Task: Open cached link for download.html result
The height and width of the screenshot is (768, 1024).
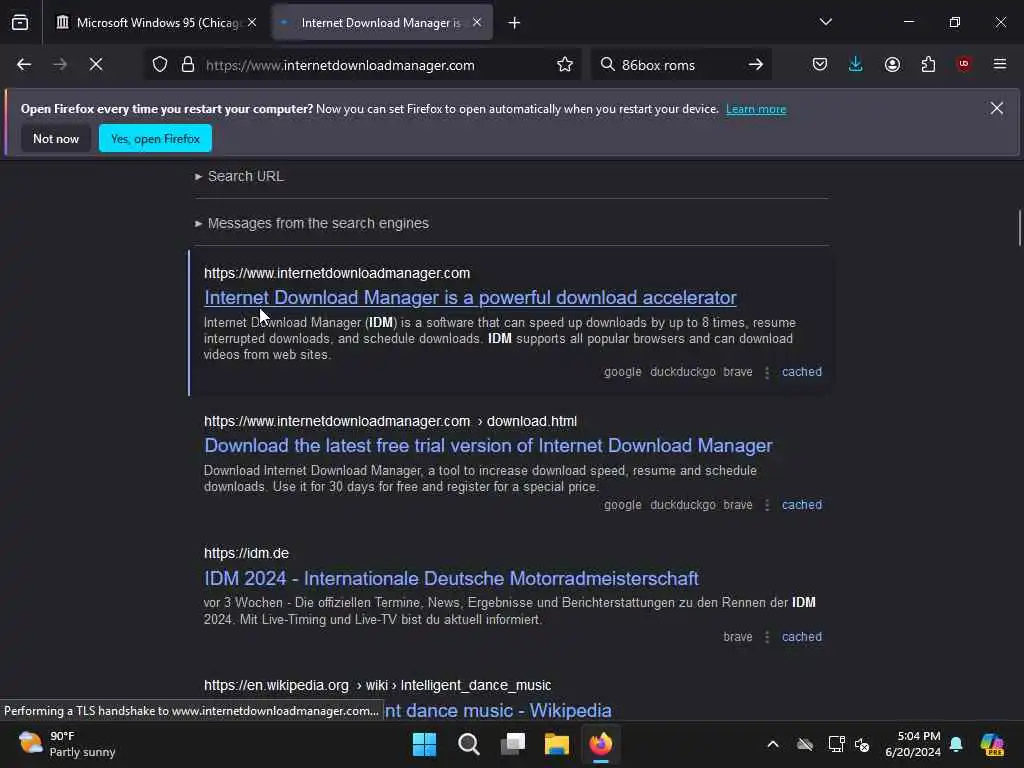Action: [x=802, y=505]
